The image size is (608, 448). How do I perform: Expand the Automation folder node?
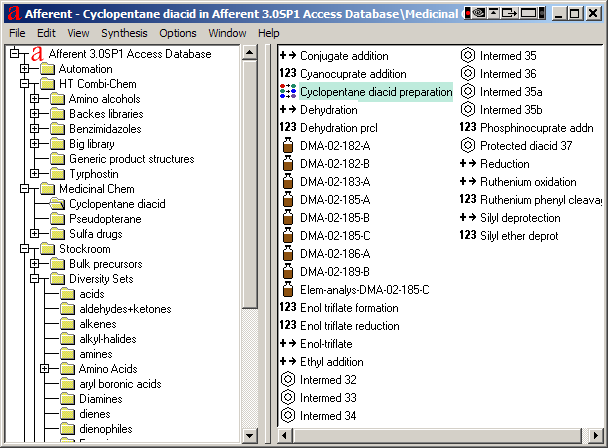(25, 69)
